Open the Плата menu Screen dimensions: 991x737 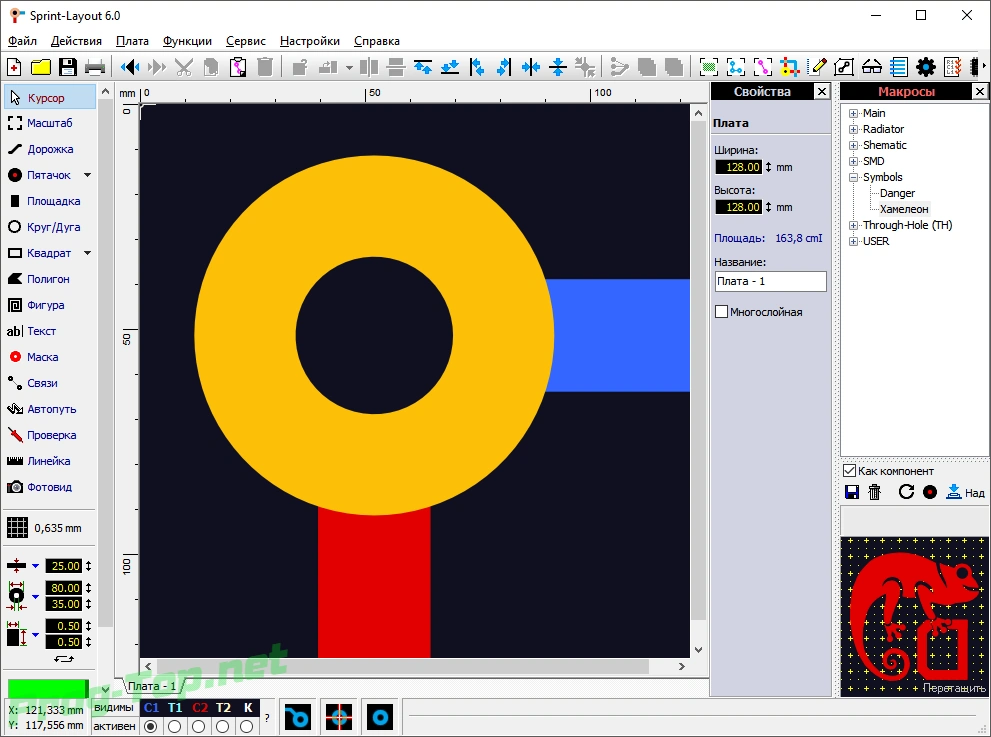pyautogui.click(x=132, y=41)
